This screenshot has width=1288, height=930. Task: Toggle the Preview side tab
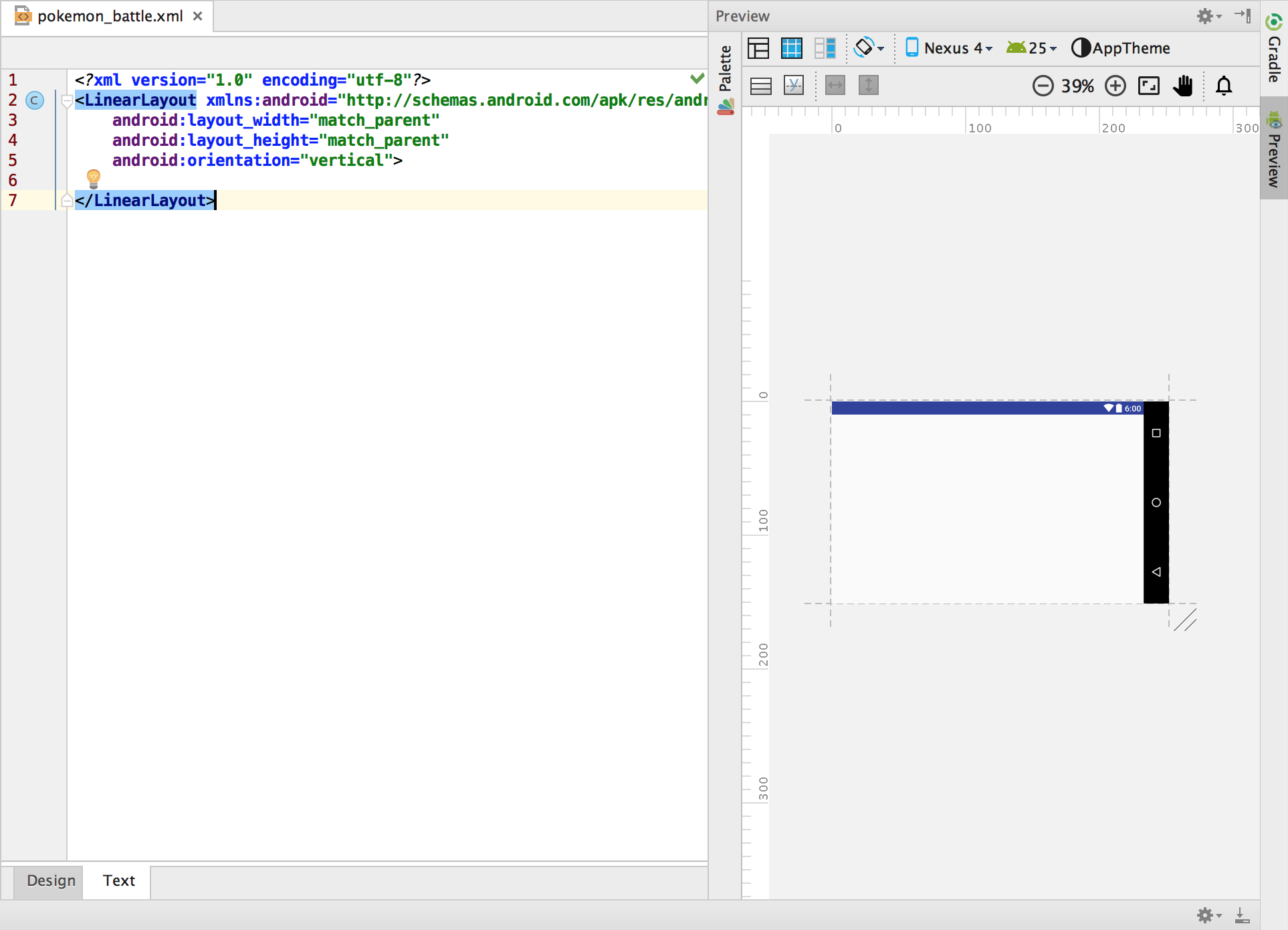click(1274, 149)
